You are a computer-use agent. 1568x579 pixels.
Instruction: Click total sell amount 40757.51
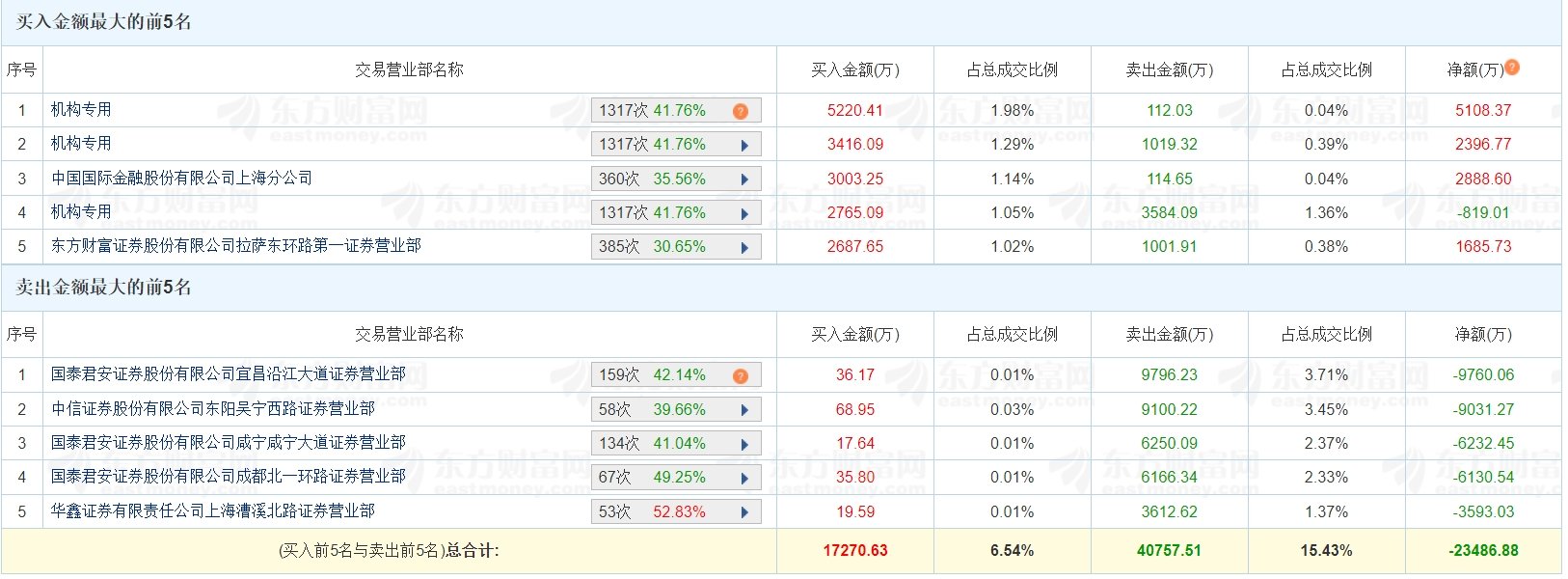[1170, 551]
